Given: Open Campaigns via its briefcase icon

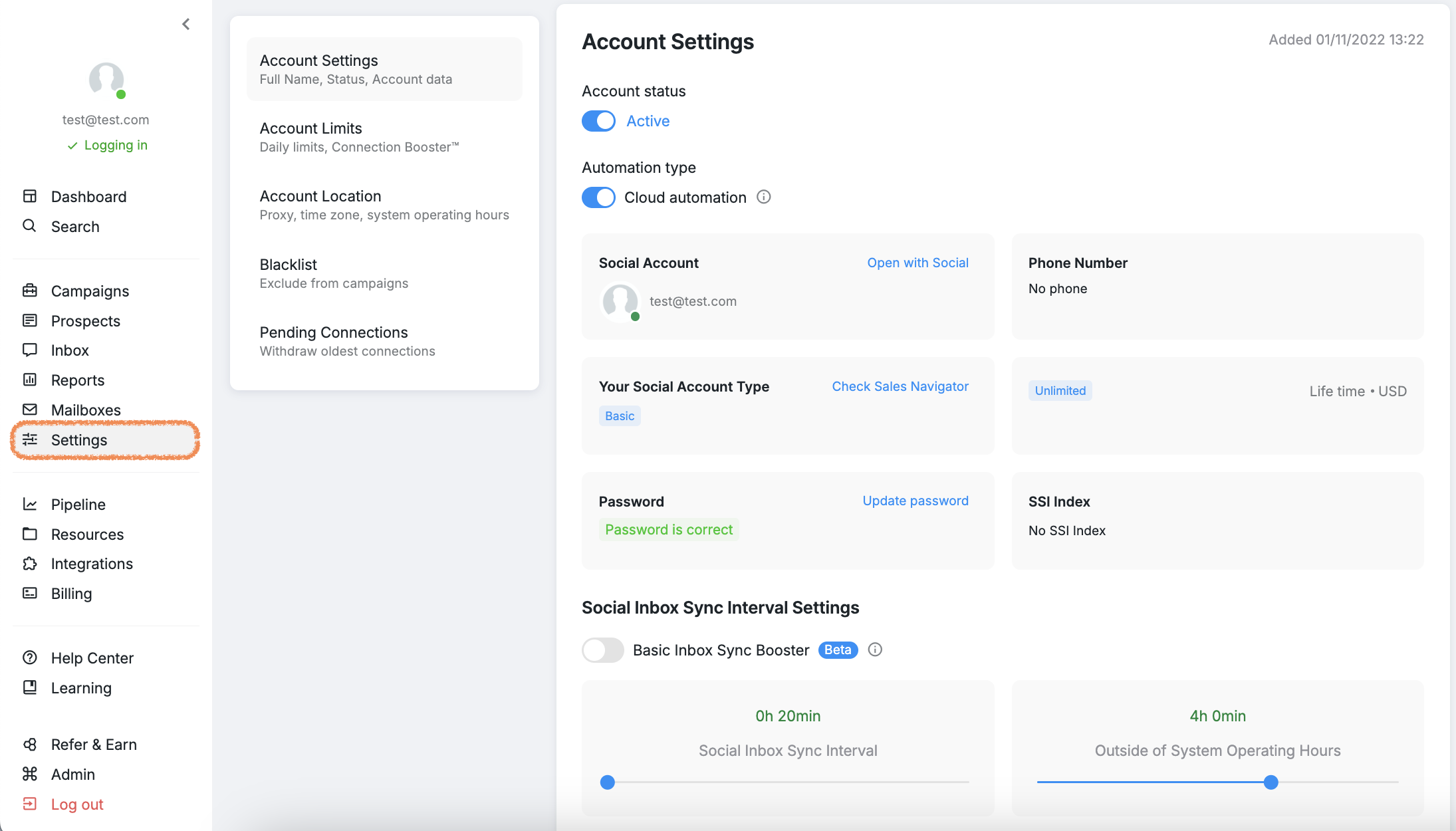Looking at the screenshot, I should pyautogui.click(x=30, y=291).
